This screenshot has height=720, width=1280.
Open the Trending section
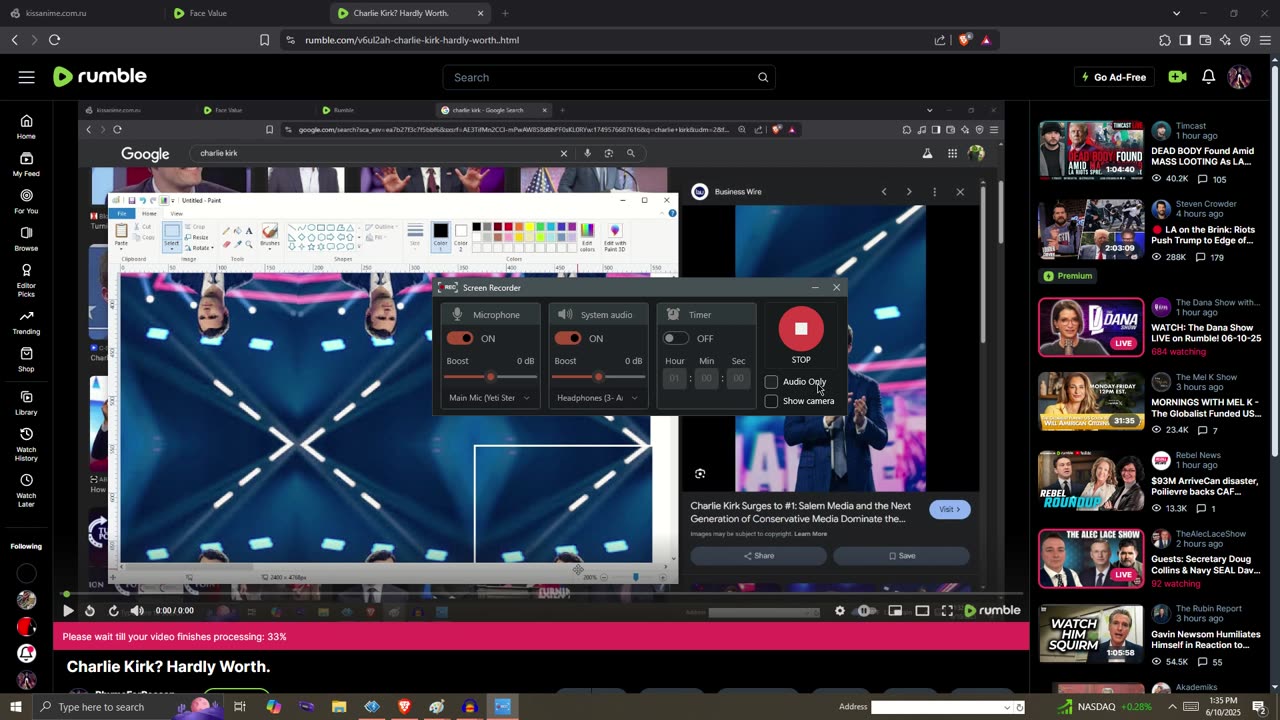(x=26, y=322)
